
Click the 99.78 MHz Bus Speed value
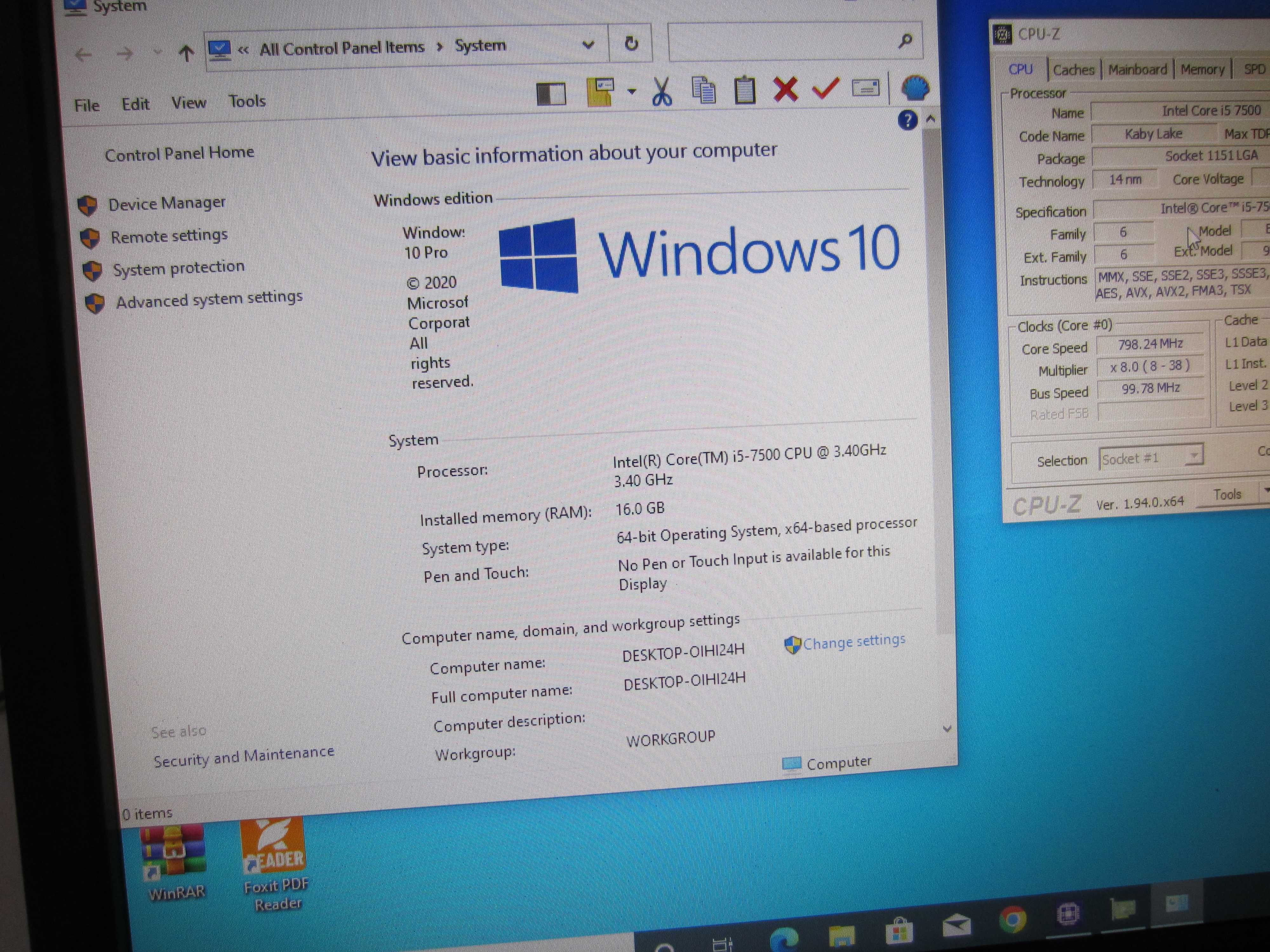coord(1151,388)
